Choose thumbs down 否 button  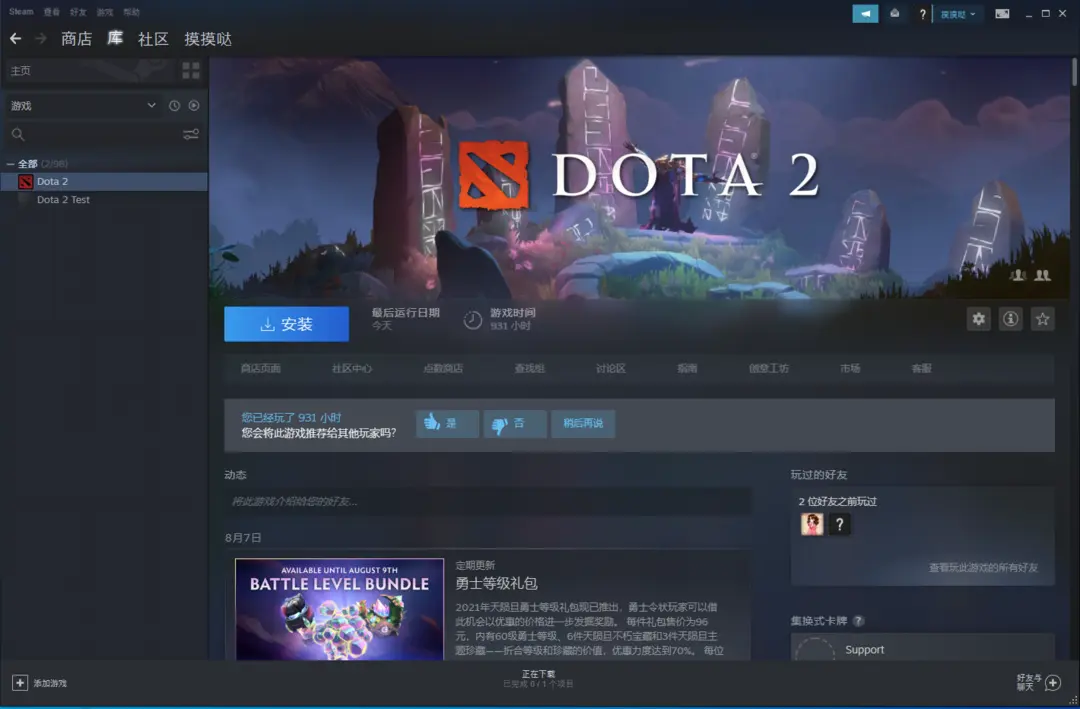tap(515, 424)
